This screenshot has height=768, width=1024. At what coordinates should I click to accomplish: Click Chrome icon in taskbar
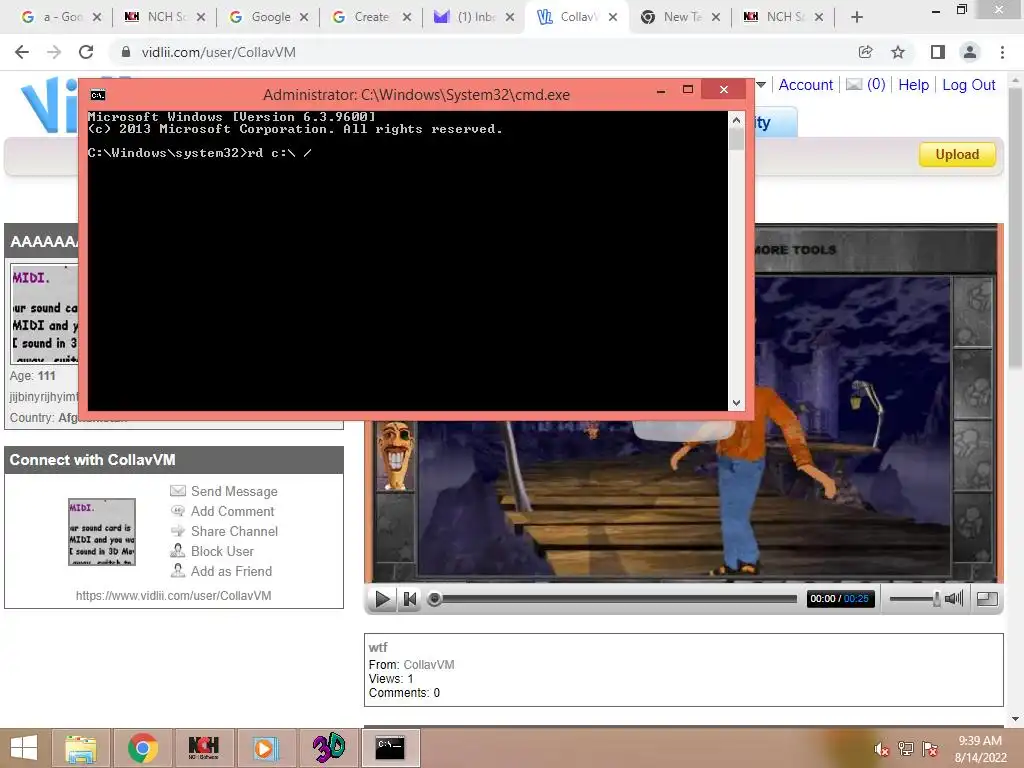point(143,748)
